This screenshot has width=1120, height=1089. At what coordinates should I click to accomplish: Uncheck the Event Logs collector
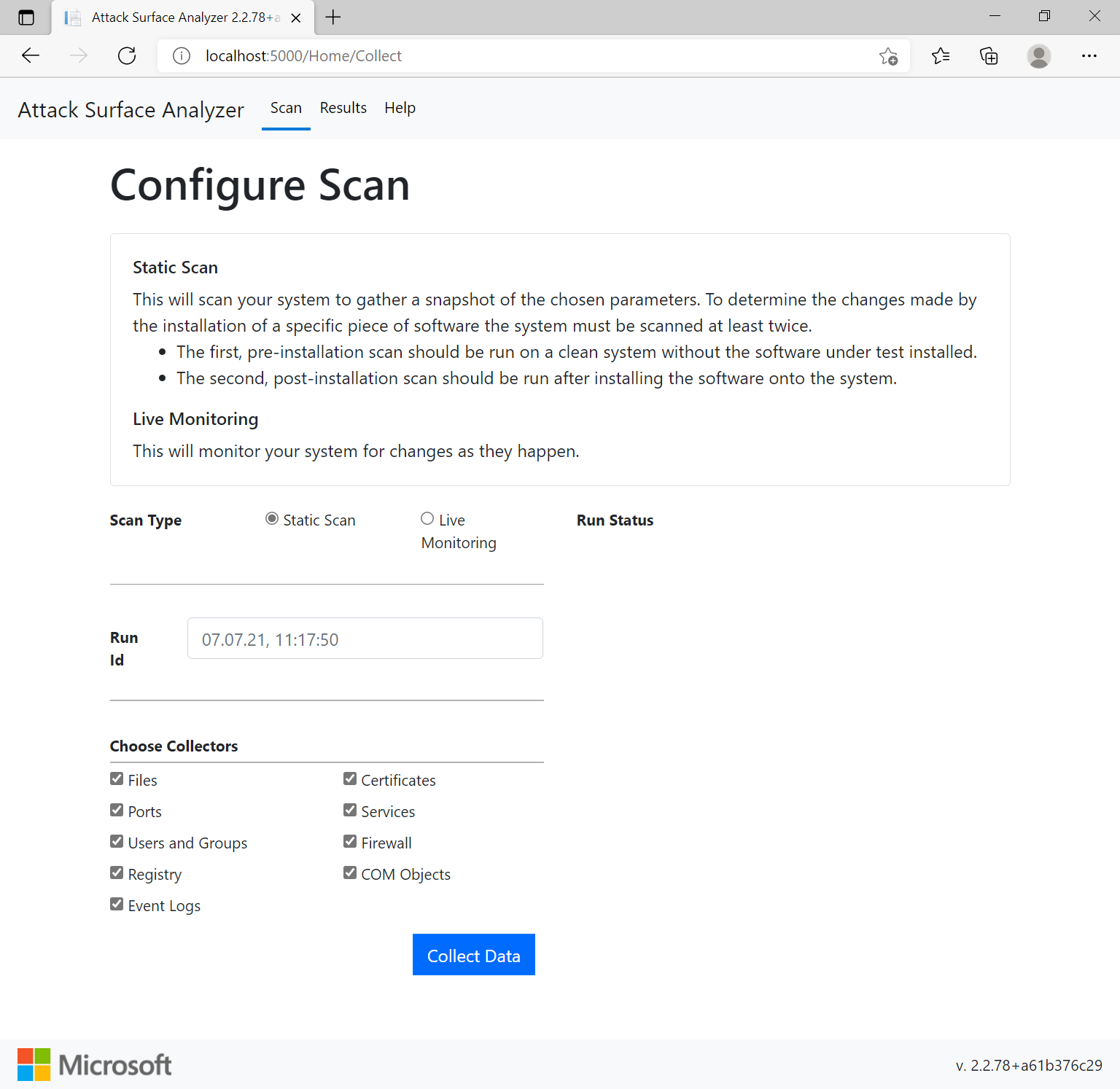pos(117,903)
